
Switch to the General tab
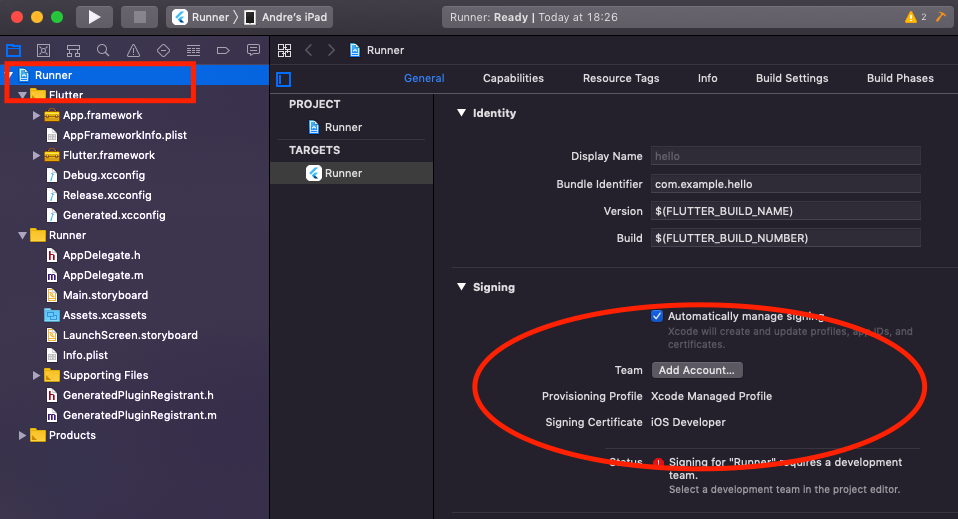(x=424, y=78)
